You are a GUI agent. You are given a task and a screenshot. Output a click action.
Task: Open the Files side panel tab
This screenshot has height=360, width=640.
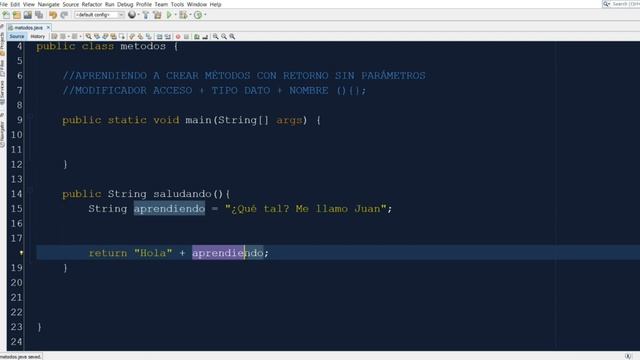pyautogui.click(x=2, y=67)
